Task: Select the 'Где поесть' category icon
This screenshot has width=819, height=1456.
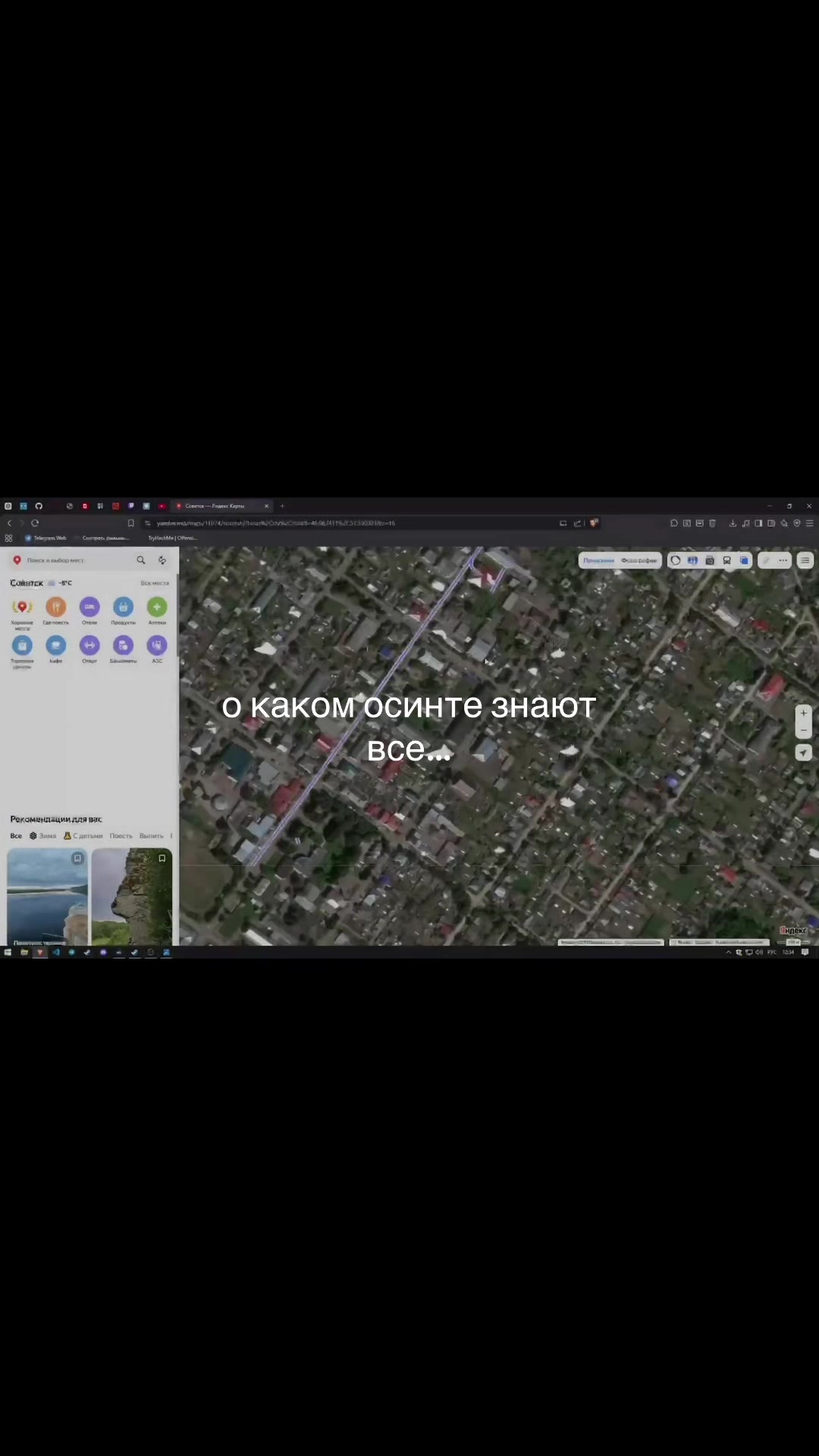Action: (x=56, y=607)
